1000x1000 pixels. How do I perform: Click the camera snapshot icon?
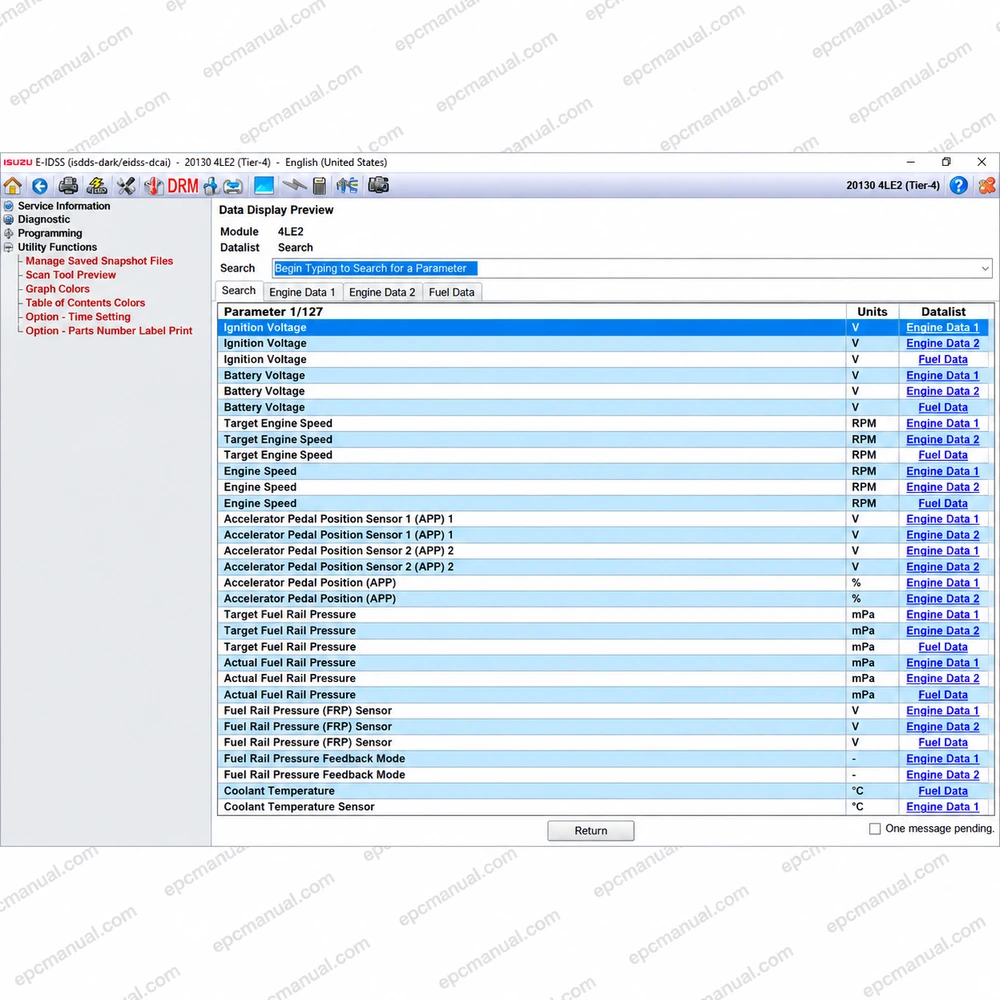click(x=379, y=185)
